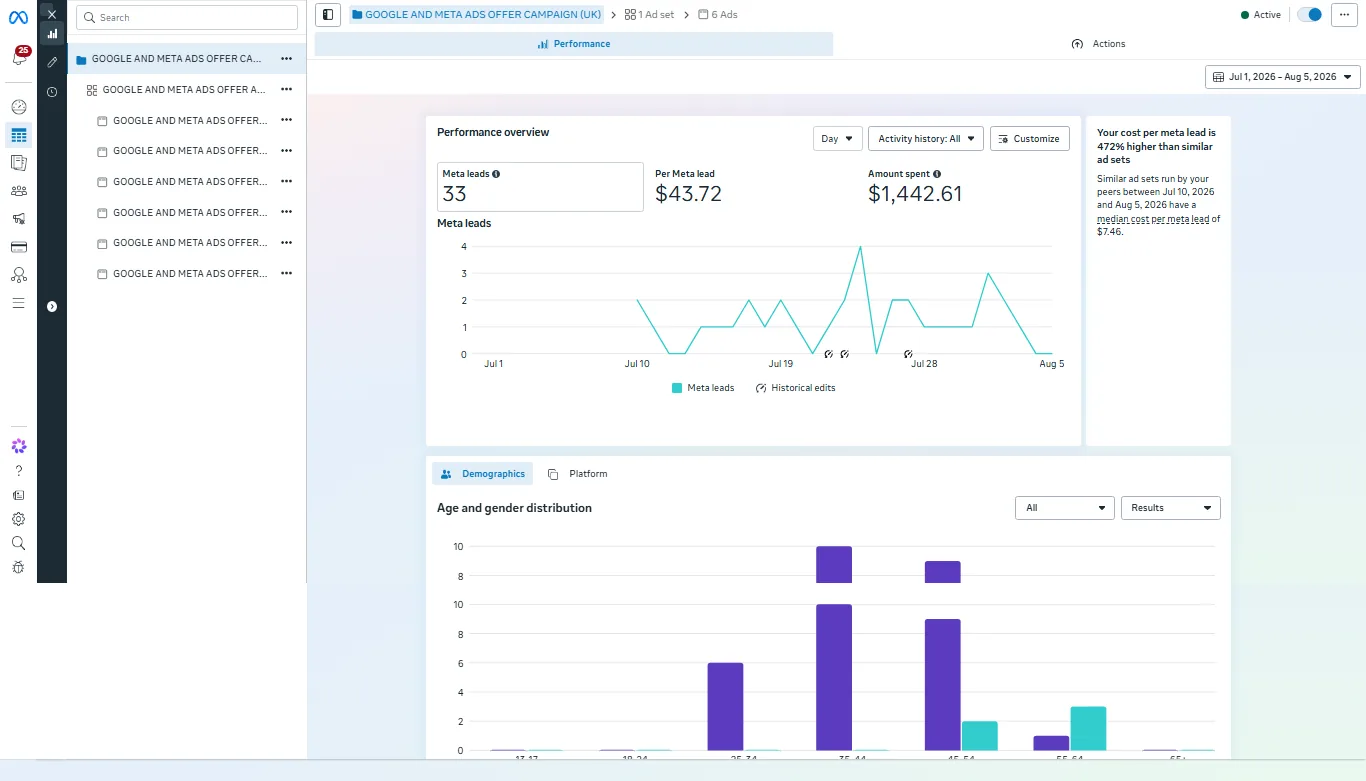1366x781 pixels.
Task: Close the side panel with X icon
Action: click(x=52, y=14)
